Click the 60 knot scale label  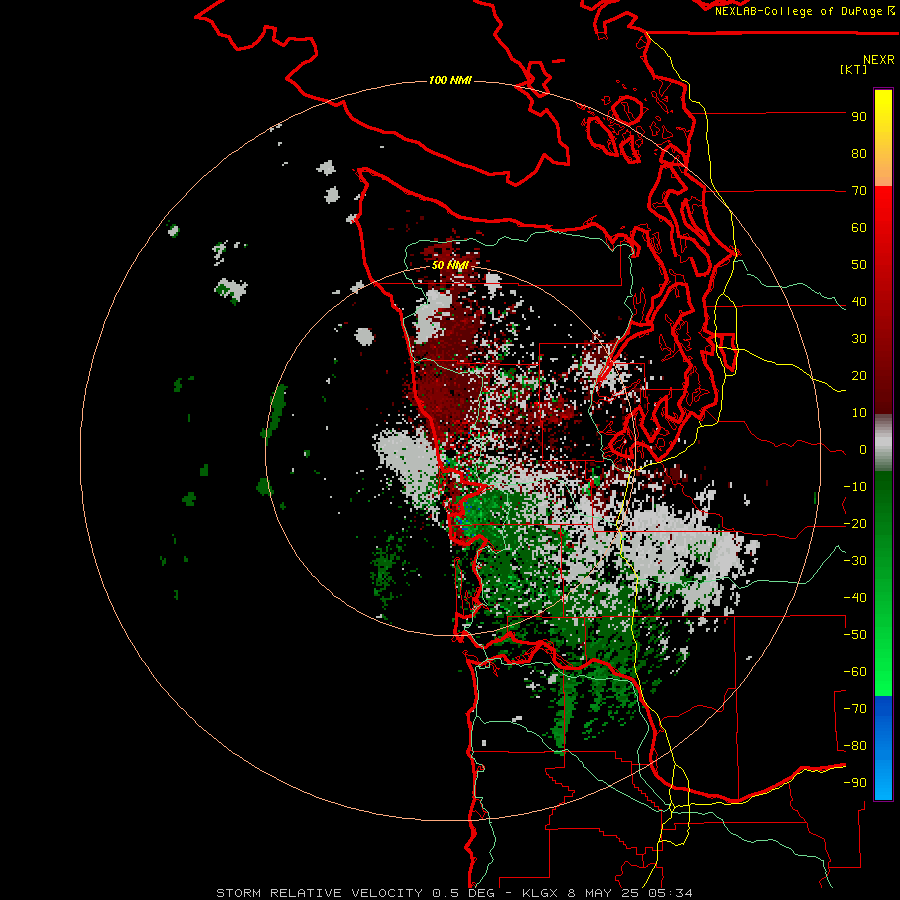point(859,228)
